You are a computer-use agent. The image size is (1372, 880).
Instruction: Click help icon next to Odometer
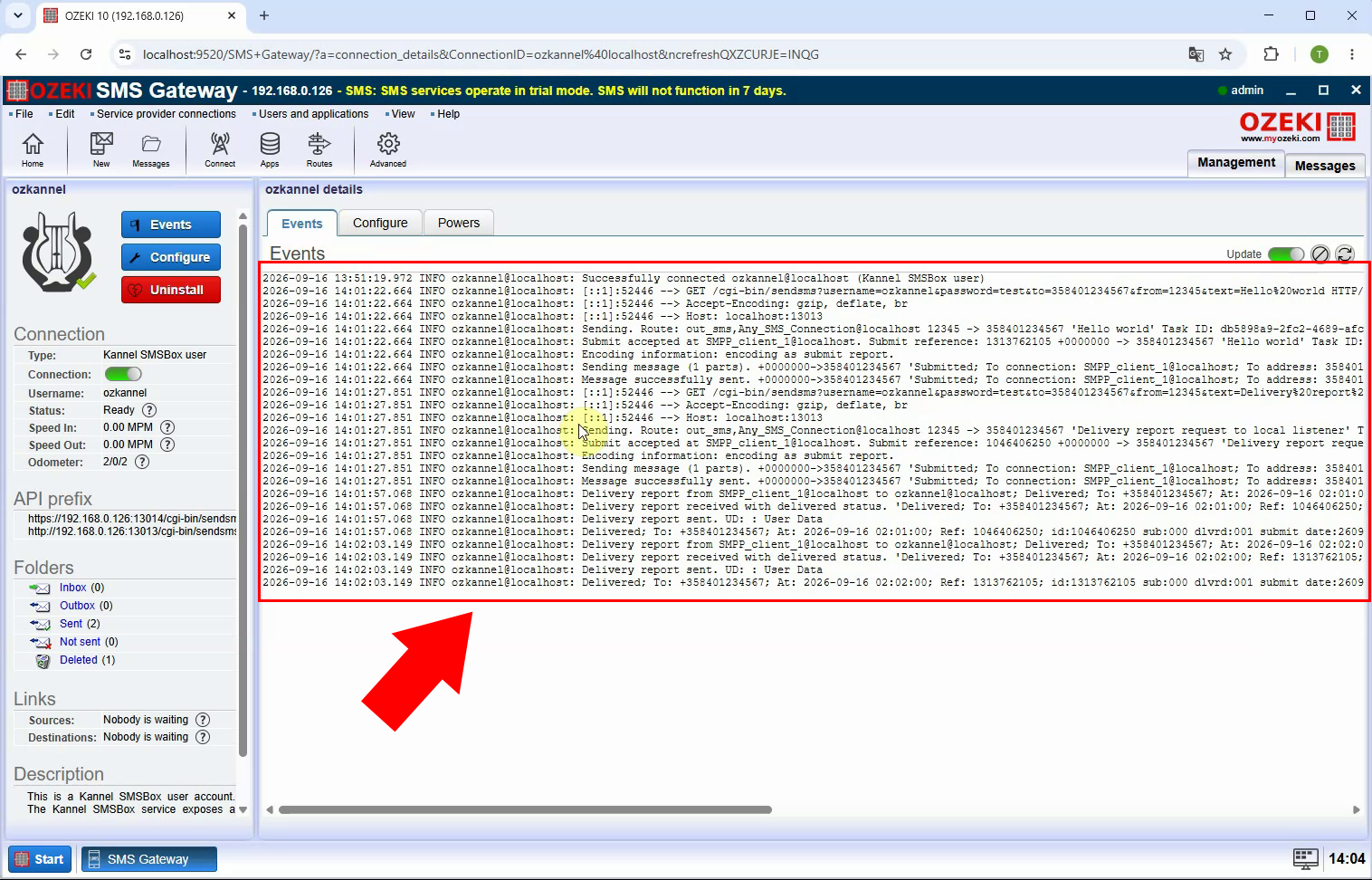tap(142, 462)
